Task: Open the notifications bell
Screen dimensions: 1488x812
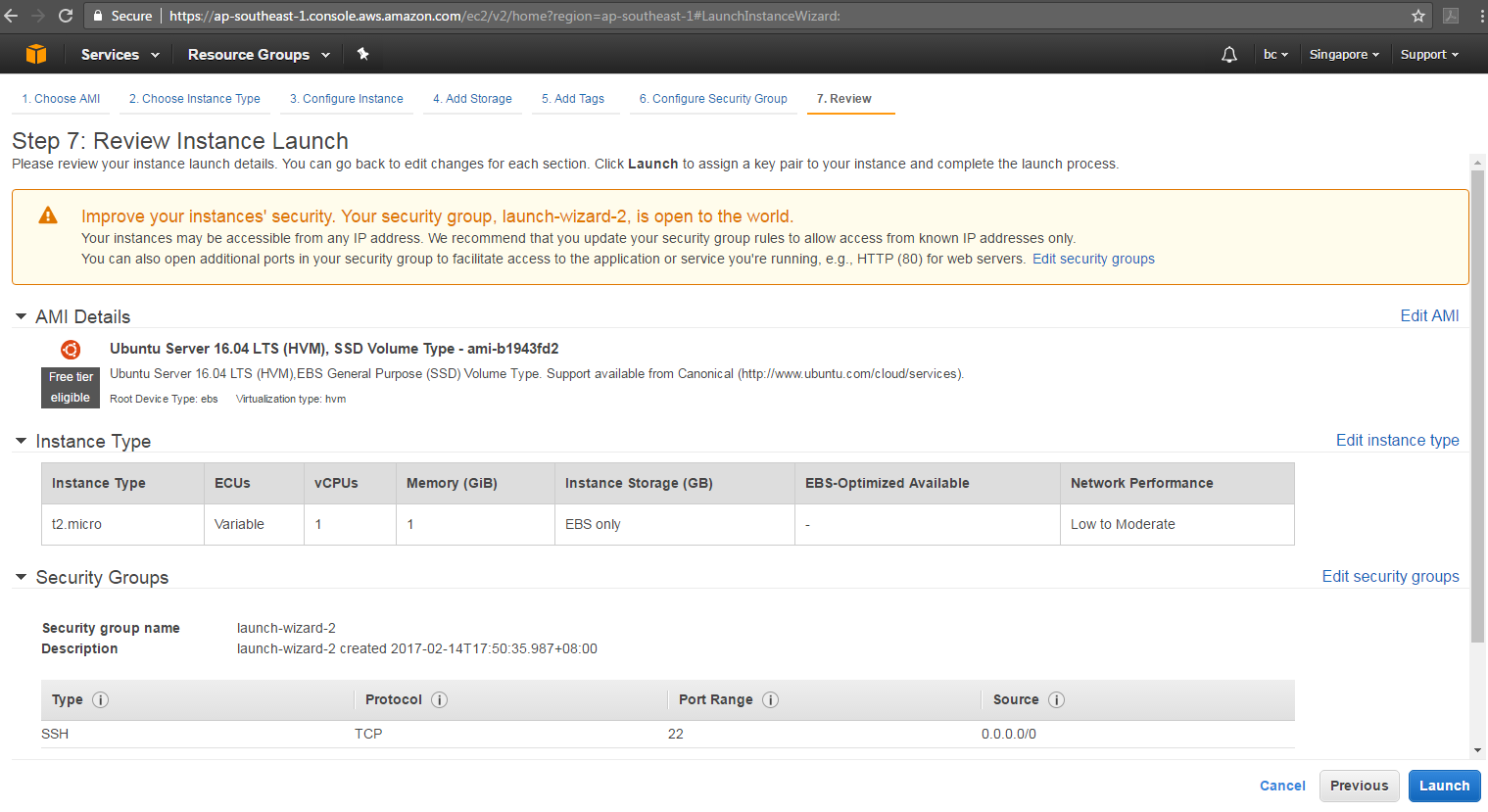Action: point(1229,54)
